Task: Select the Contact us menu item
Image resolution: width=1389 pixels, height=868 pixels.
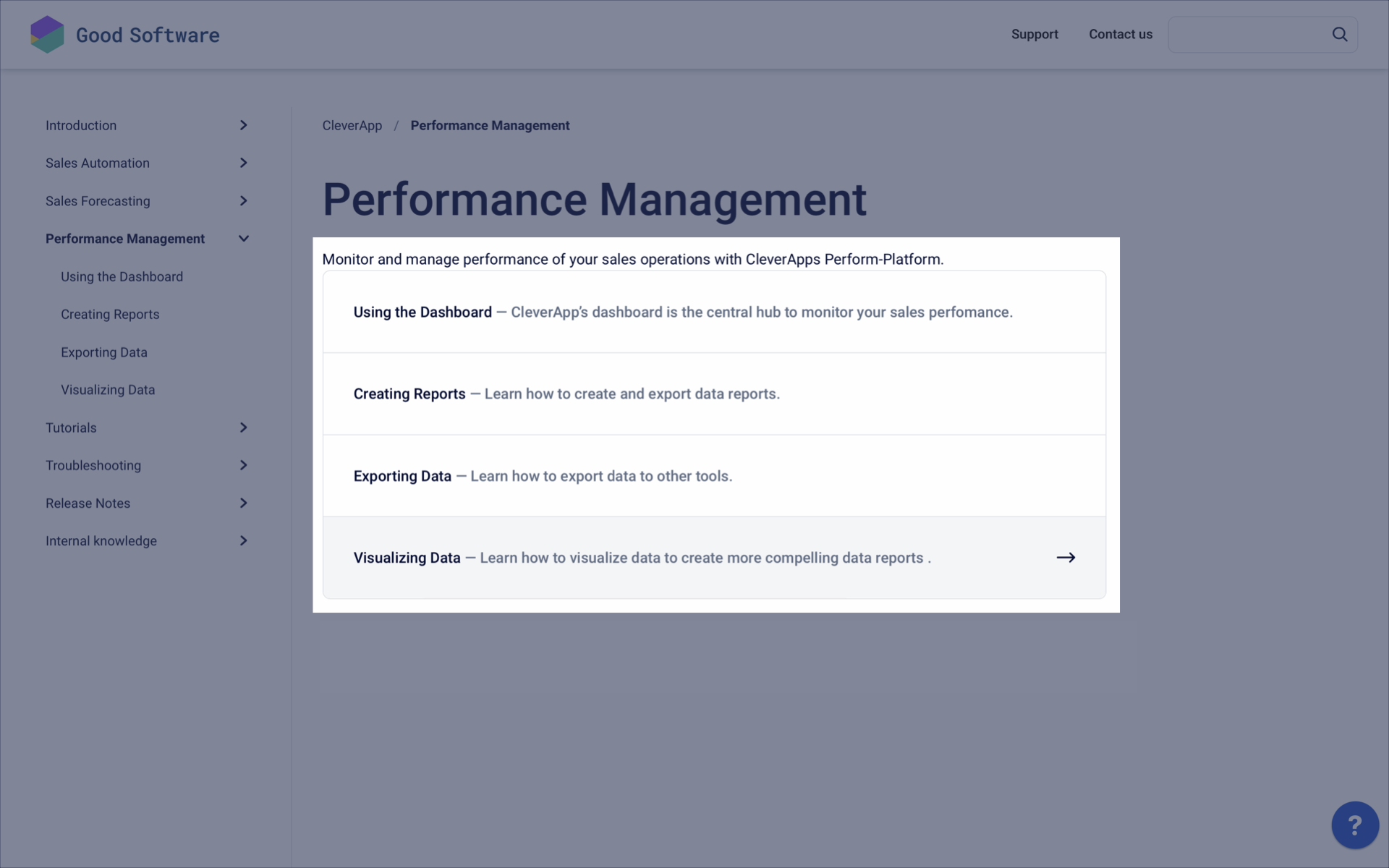Action: (1120, 34)
